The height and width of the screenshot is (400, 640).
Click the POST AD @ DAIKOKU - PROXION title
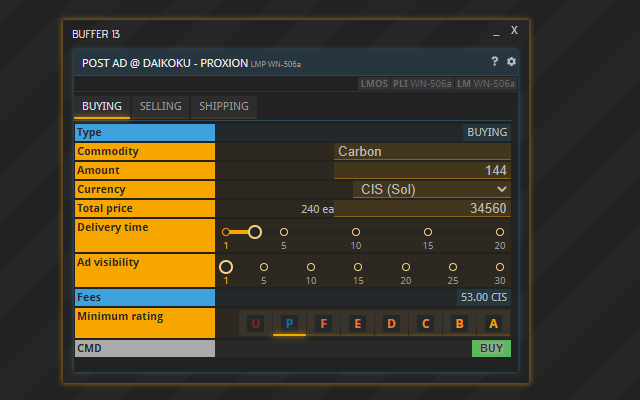[165, 63]
